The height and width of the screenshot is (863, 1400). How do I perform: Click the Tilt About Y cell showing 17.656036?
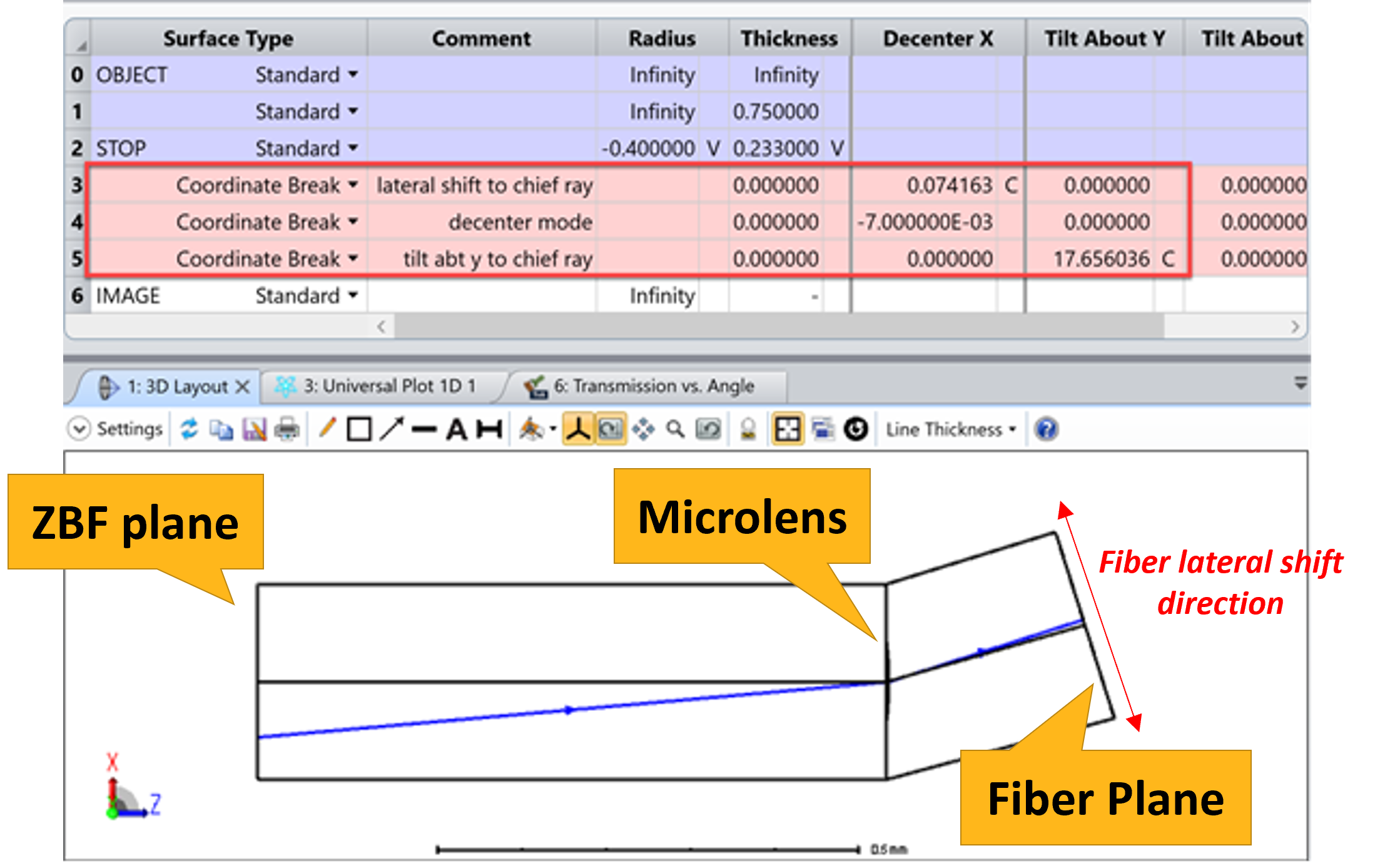click(1100, 258)
